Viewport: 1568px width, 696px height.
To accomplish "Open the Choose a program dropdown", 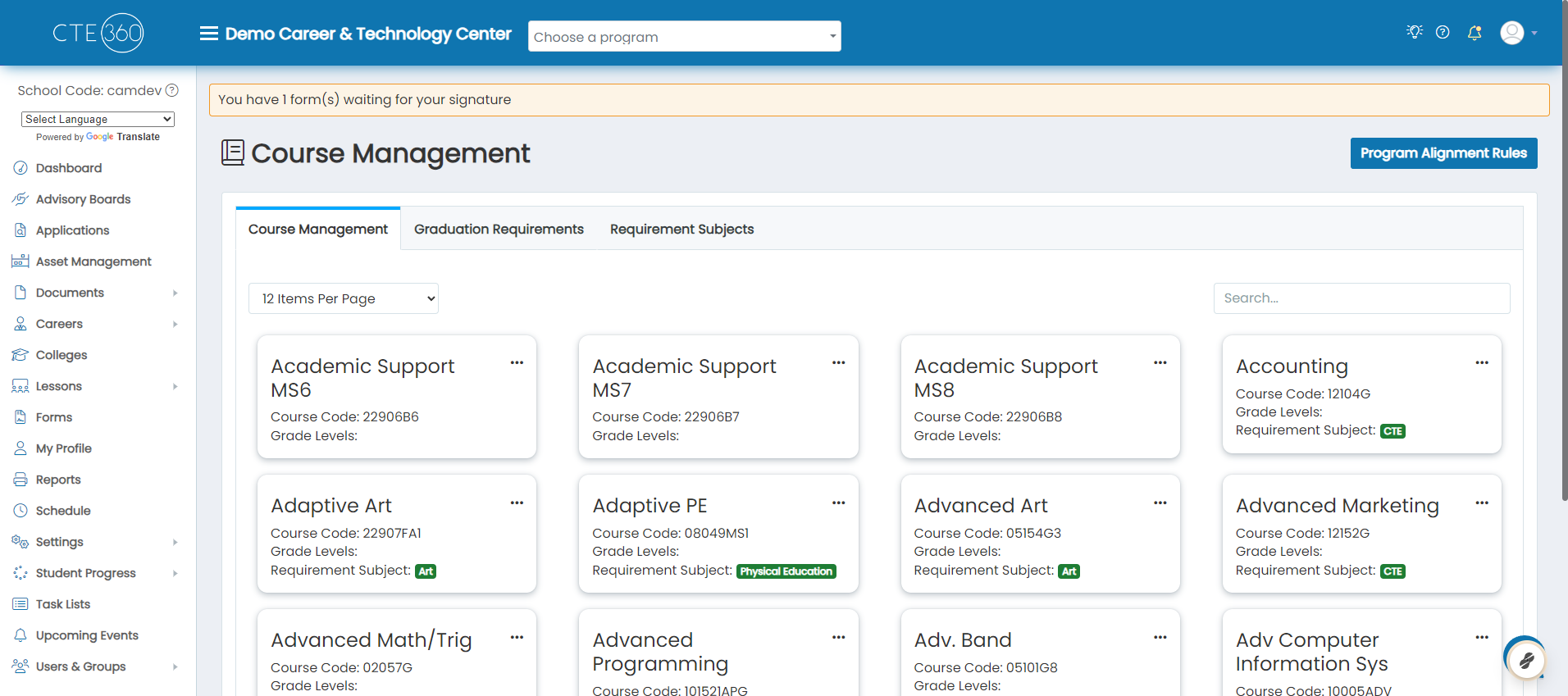I will tap(685, 36).
